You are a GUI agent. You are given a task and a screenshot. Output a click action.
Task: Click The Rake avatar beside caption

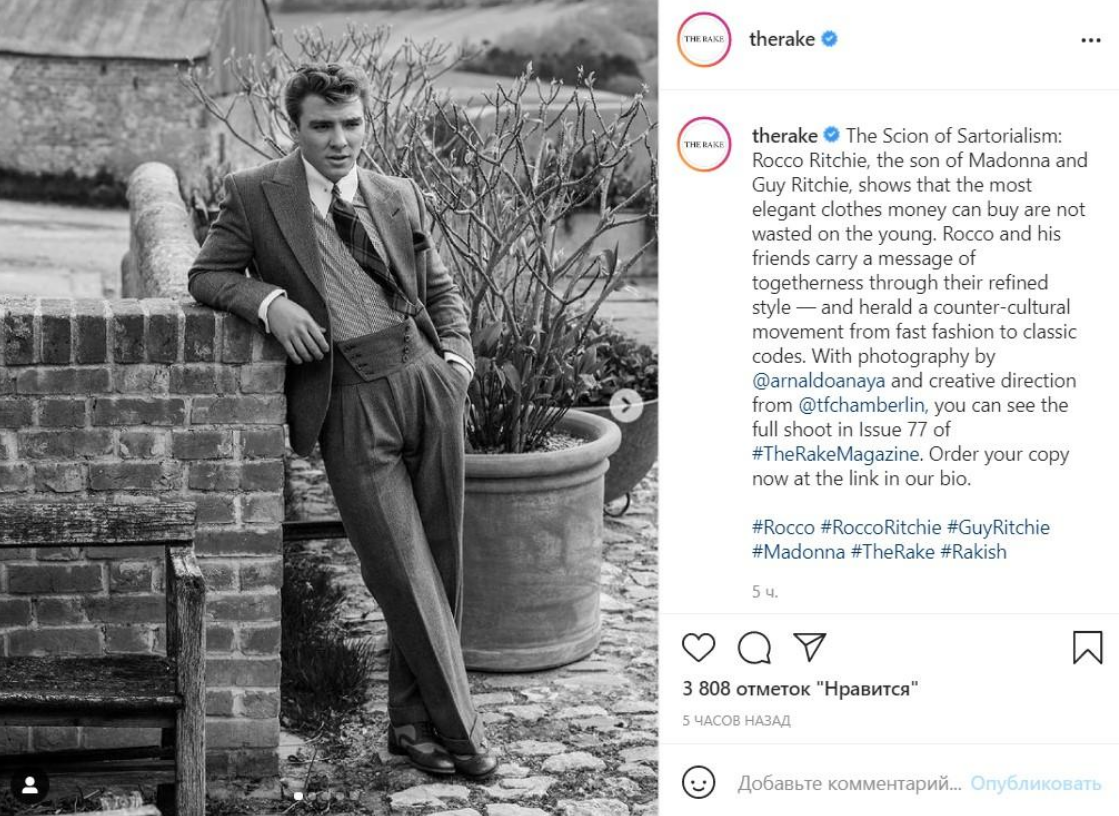(704, 145)
